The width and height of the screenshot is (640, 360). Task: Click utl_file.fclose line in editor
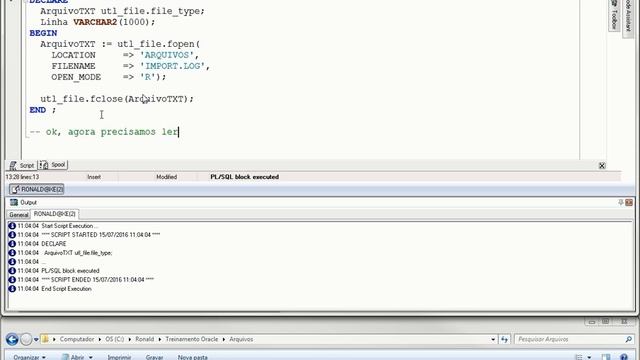[117, 99]
